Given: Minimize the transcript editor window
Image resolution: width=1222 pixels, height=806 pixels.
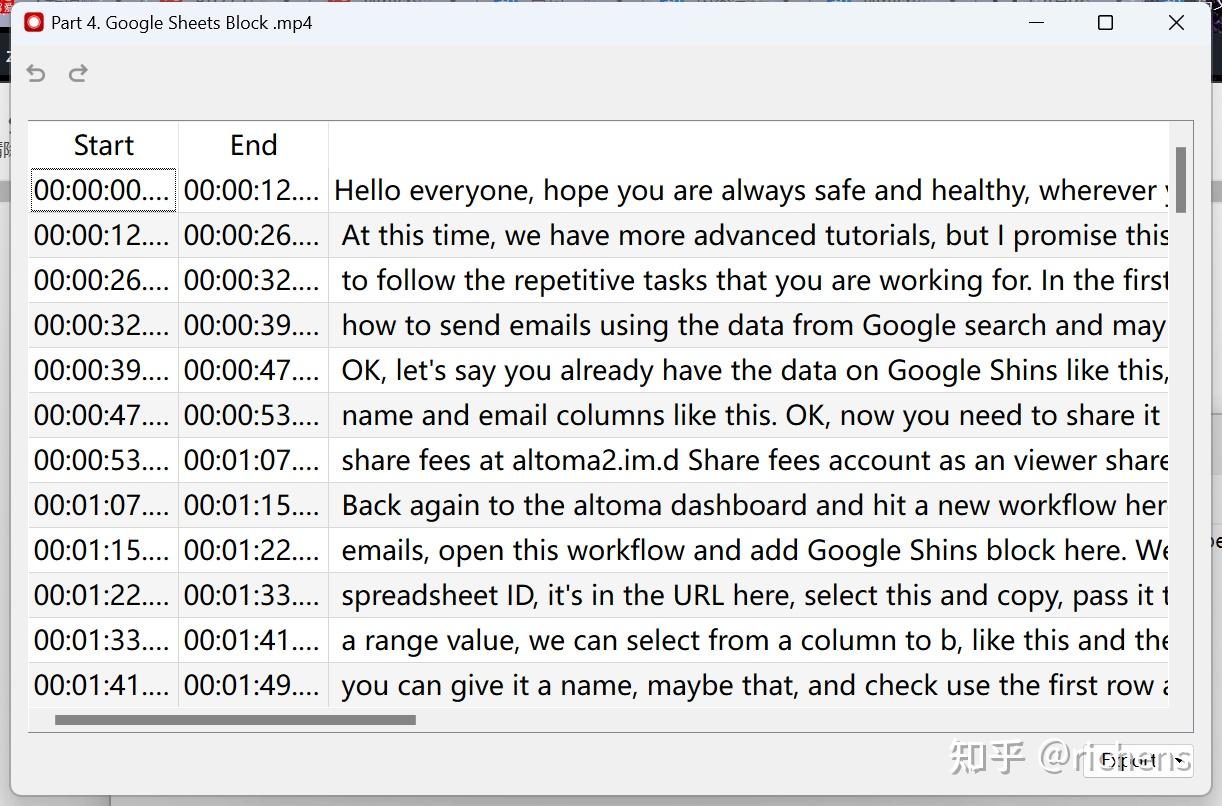Looking at the screenshot, I should click(x=1037, y=22).
